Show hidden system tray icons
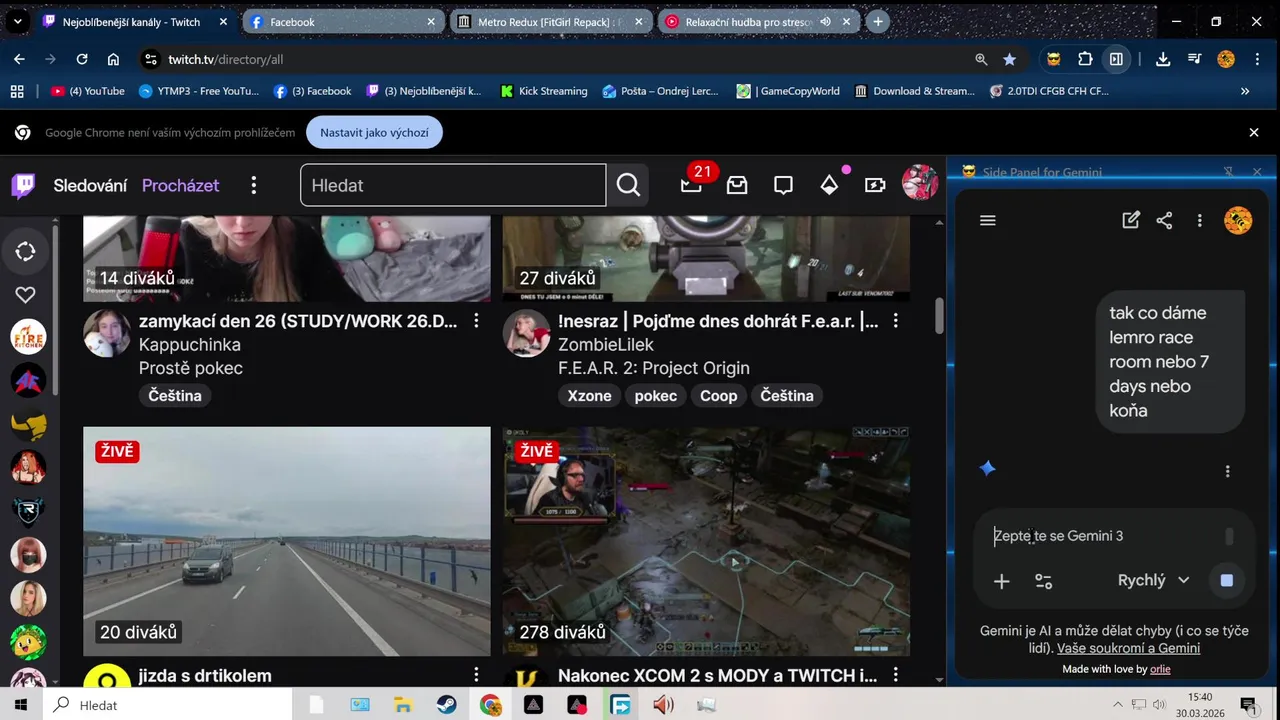 pos(1117,705)
